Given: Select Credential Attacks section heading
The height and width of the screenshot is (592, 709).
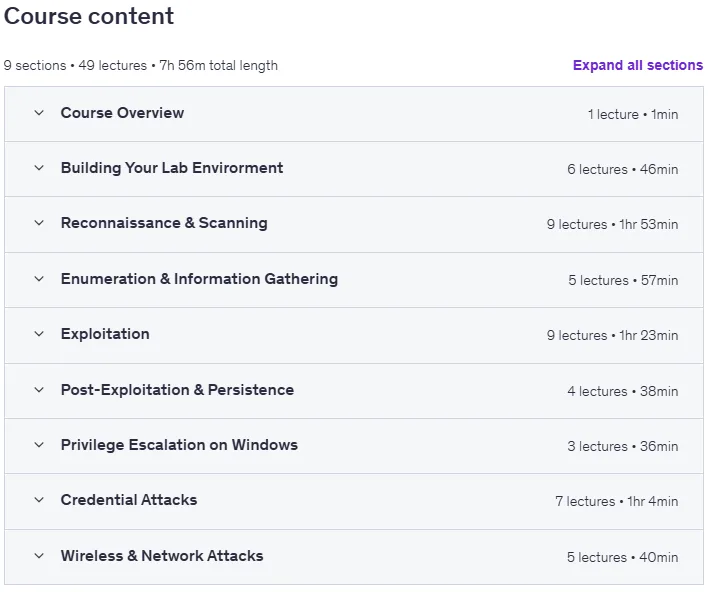Looking at the screenshot, I should [129, 500].
